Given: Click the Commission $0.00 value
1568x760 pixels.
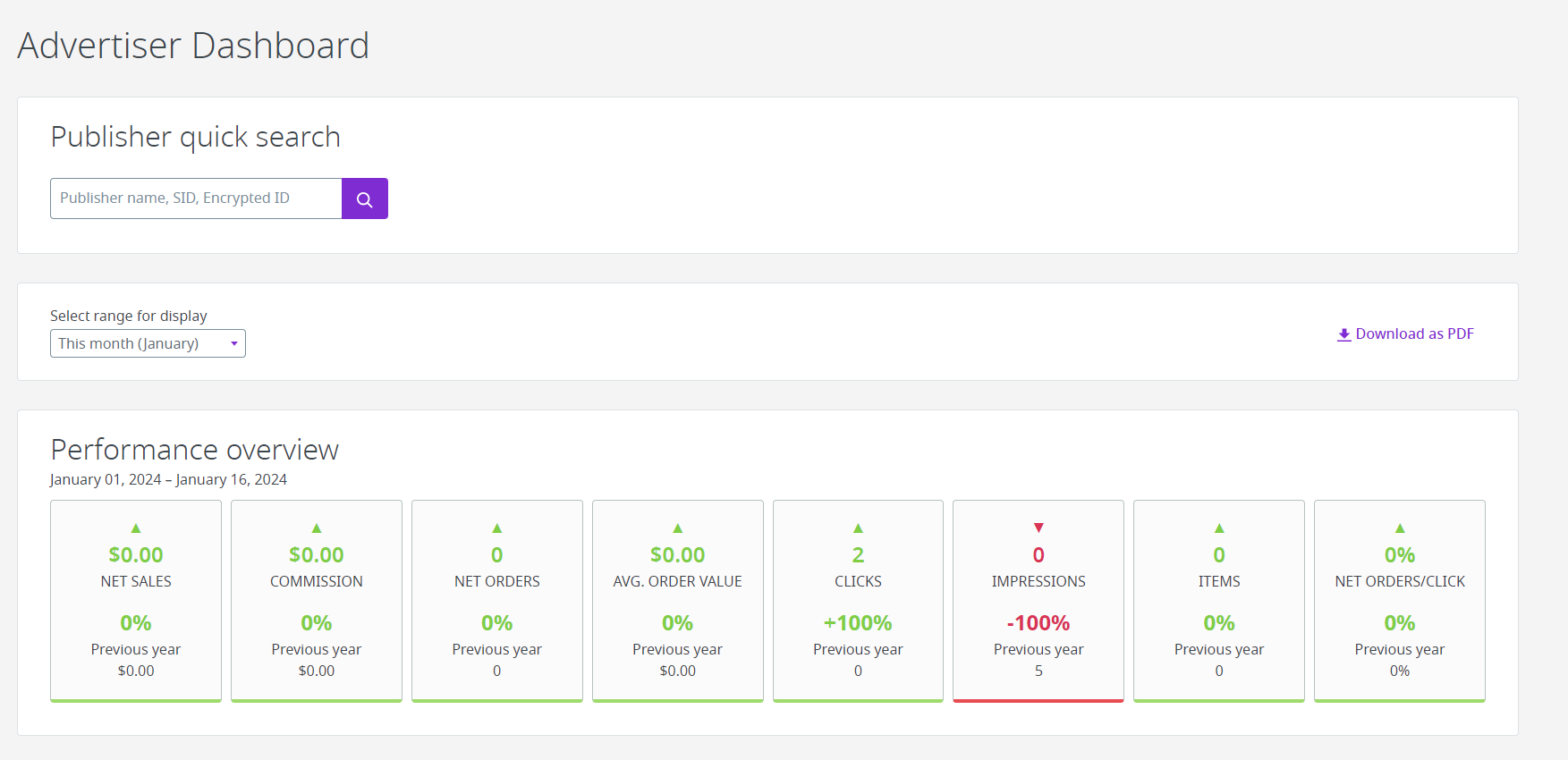Looking at the screenshot, I should tap(317, 555).
